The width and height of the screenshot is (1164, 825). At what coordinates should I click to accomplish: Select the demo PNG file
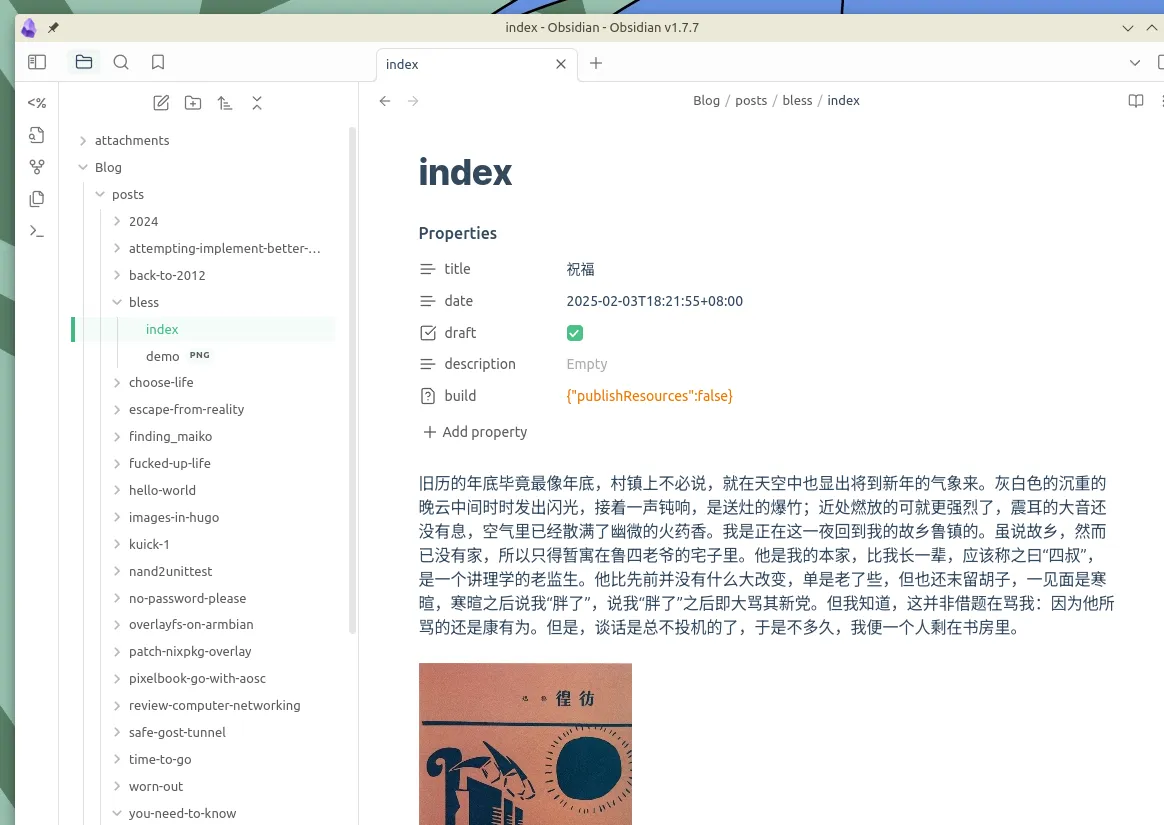[162, 355]
